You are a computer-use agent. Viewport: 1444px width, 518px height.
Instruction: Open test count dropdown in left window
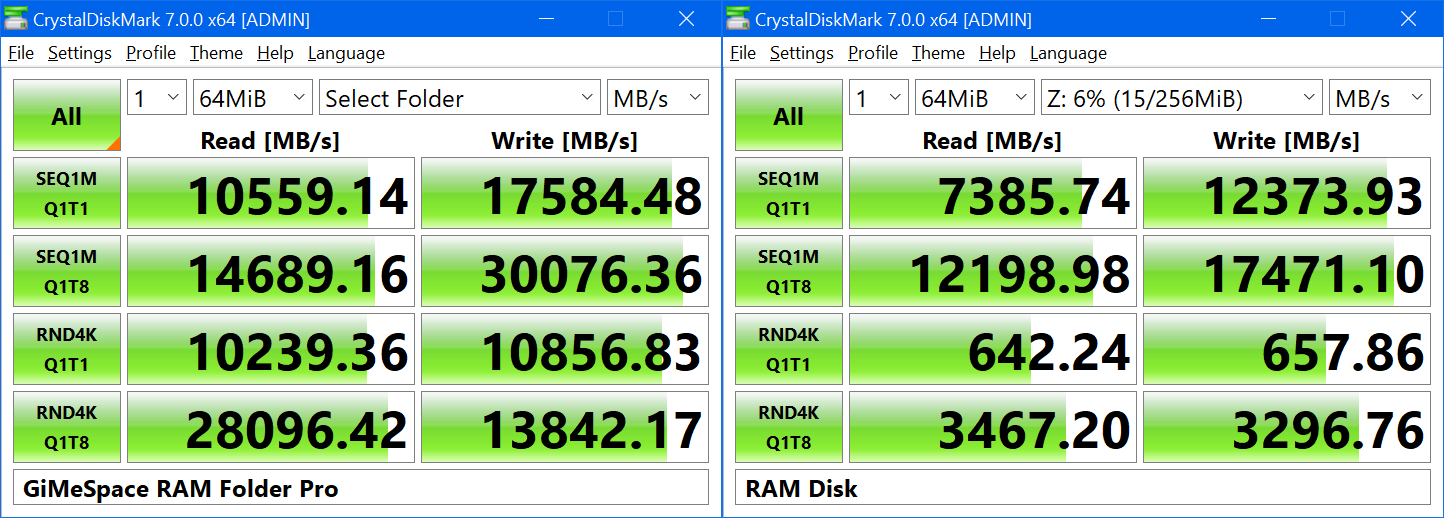point(157,98)
